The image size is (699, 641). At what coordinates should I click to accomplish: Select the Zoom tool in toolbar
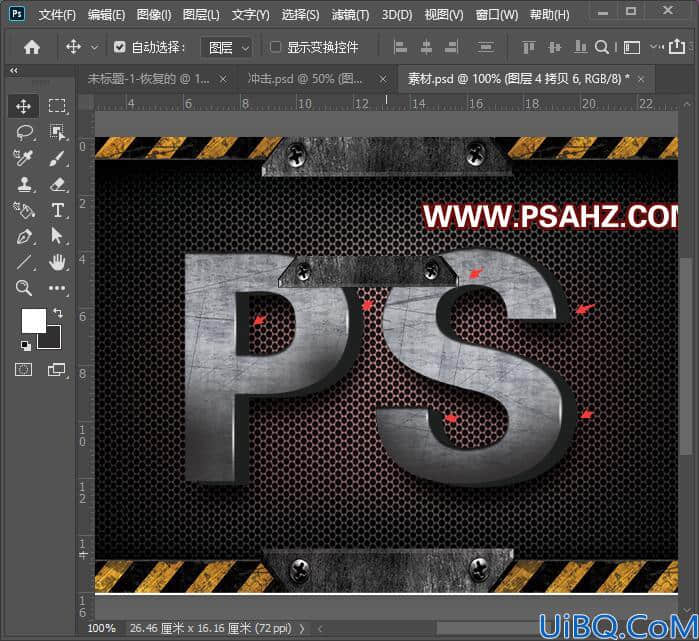24,288
